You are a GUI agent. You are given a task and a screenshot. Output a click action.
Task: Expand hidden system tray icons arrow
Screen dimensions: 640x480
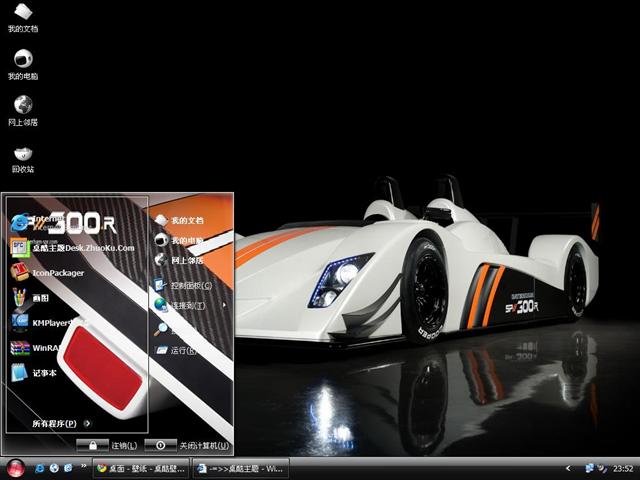[x=568, y=469]
